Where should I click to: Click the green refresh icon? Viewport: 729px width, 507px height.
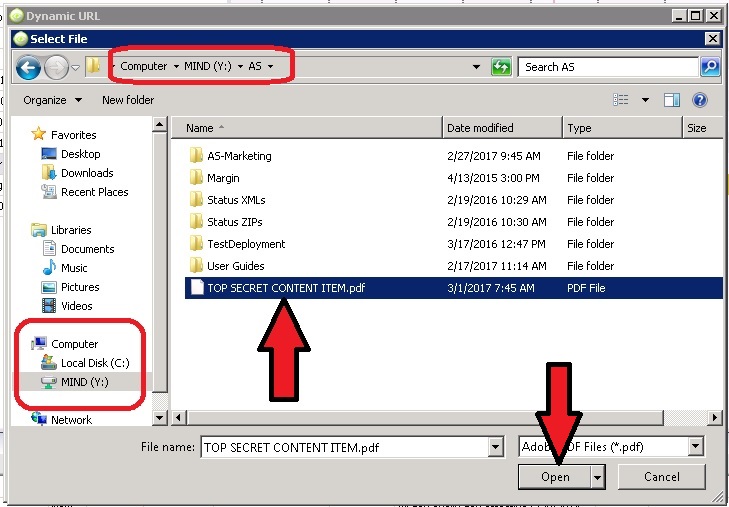[x=501, y=67]
